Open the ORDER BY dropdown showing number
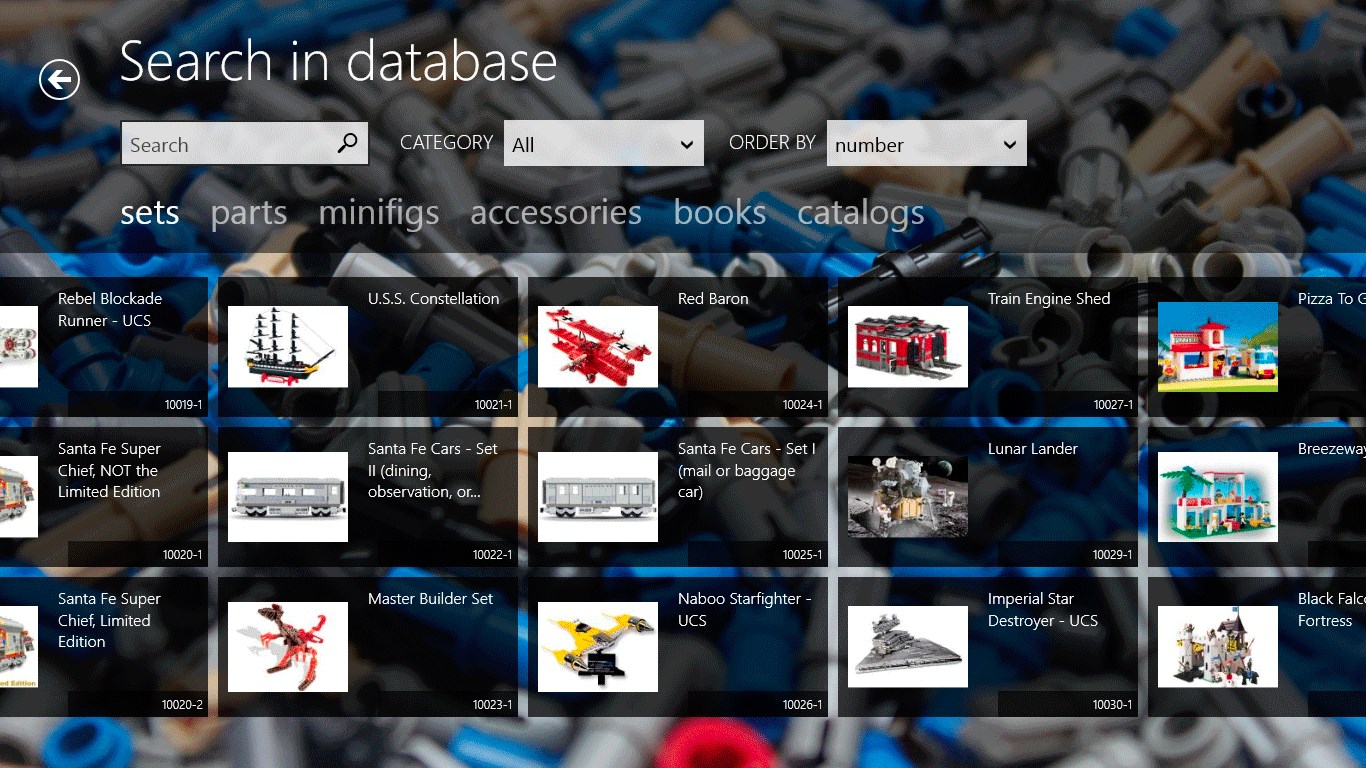Screen dimensions: 1366x768 pyautogui.click(x=926, y=143)
